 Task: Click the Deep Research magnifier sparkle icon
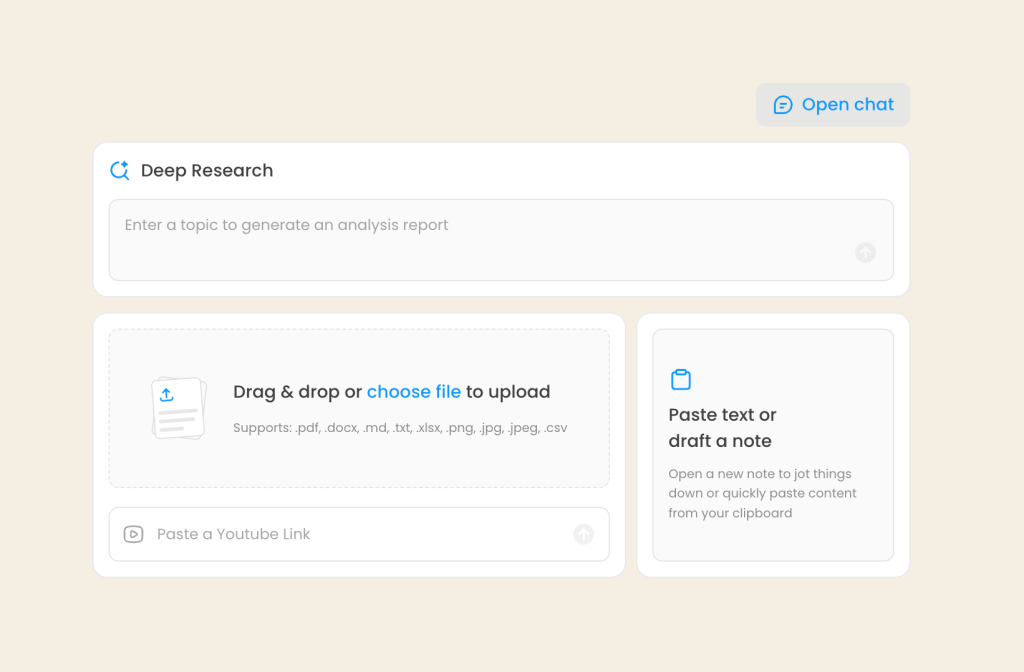[120, 170]
